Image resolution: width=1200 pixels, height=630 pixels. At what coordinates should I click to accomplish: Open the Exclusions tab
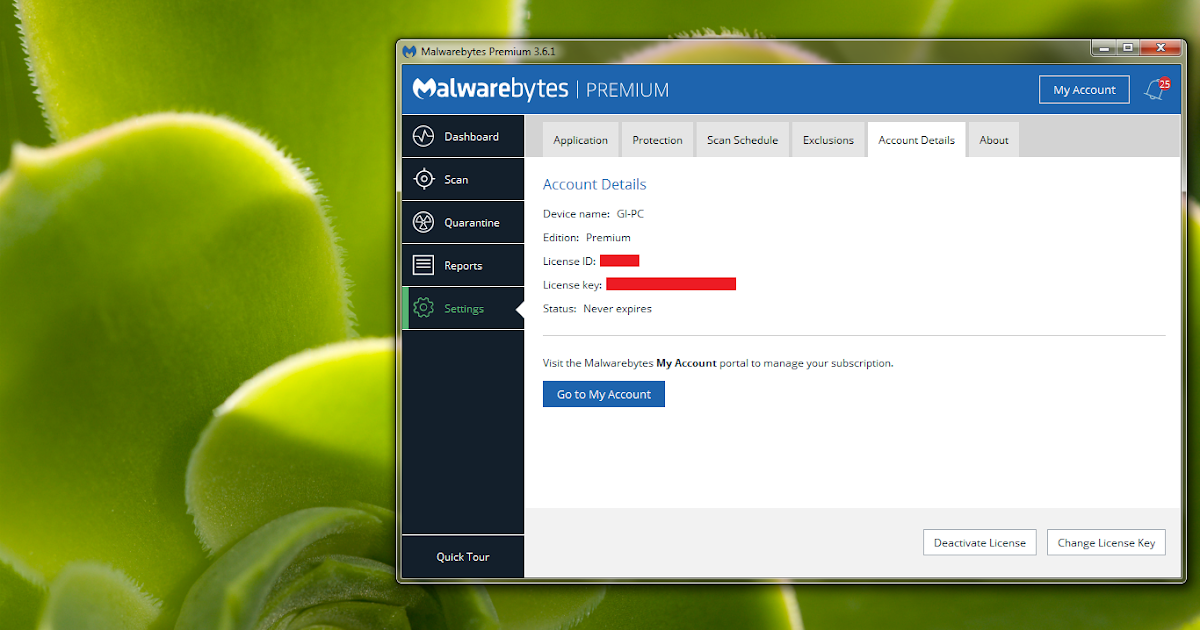828,140
